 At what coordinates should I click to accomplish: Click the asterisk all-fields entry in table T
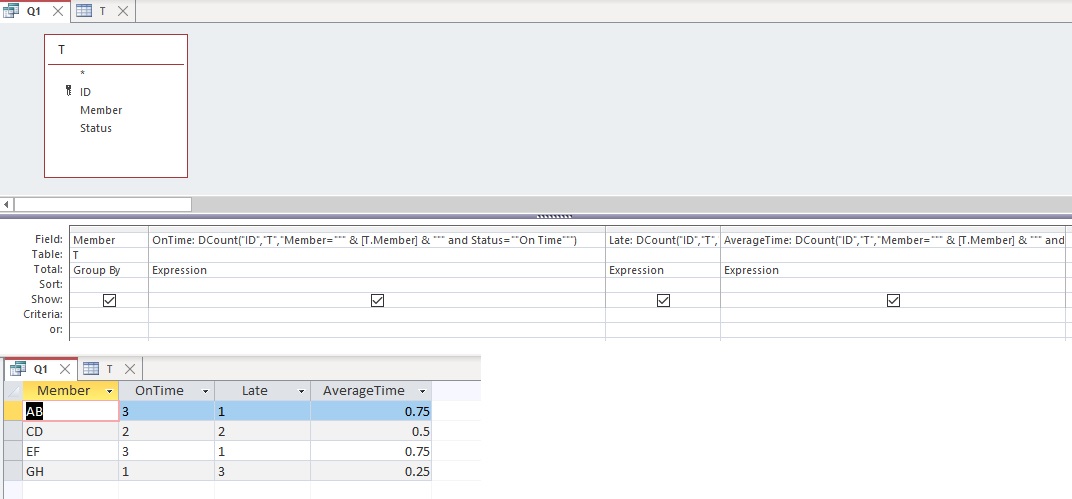(x=83, y=73)
